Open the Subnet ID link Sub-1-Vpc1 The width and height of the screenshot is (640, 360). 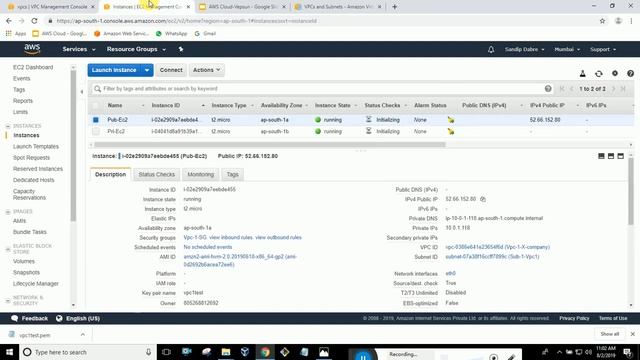pos(492,257)
